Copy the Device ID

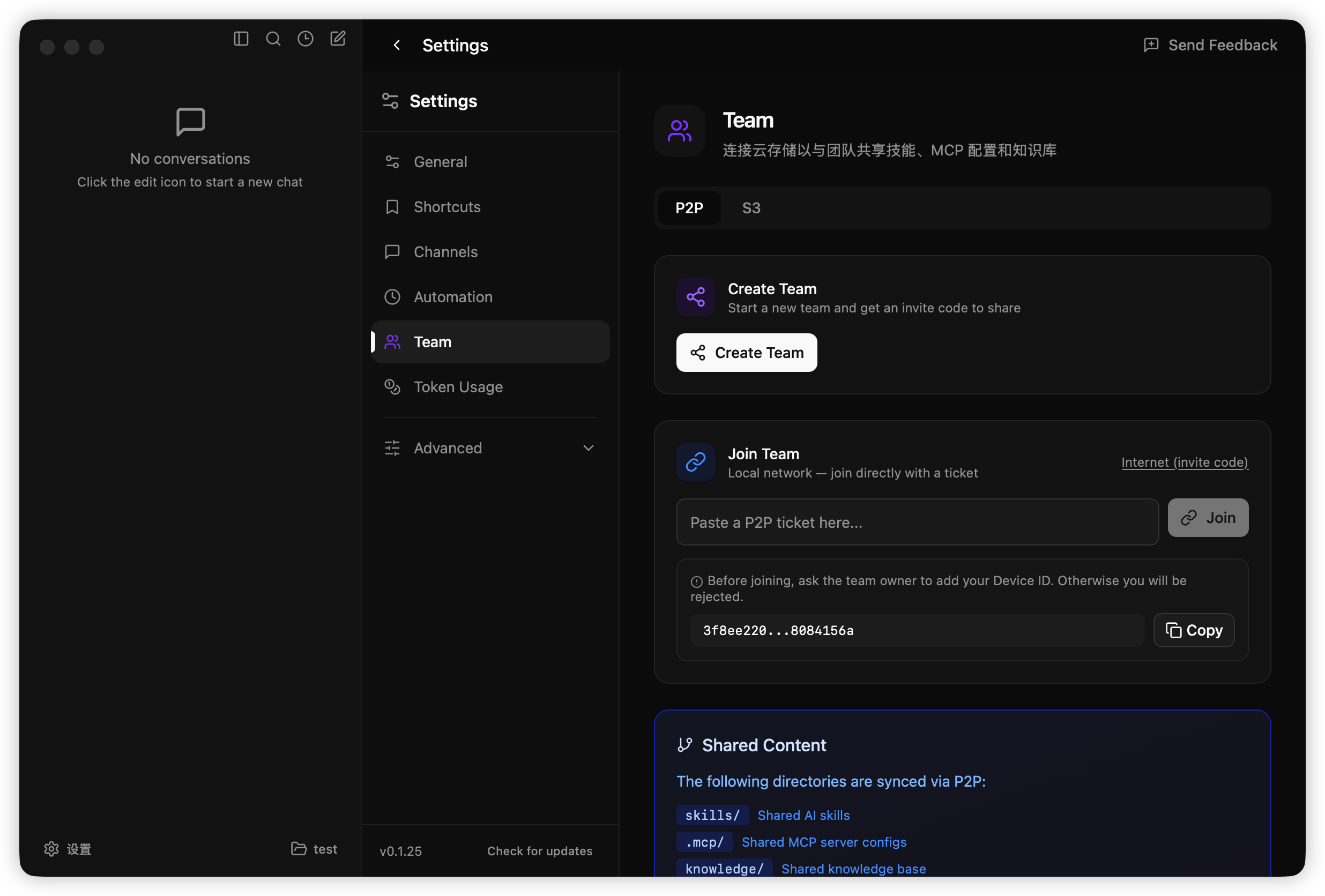click(x=1193, y=630)
